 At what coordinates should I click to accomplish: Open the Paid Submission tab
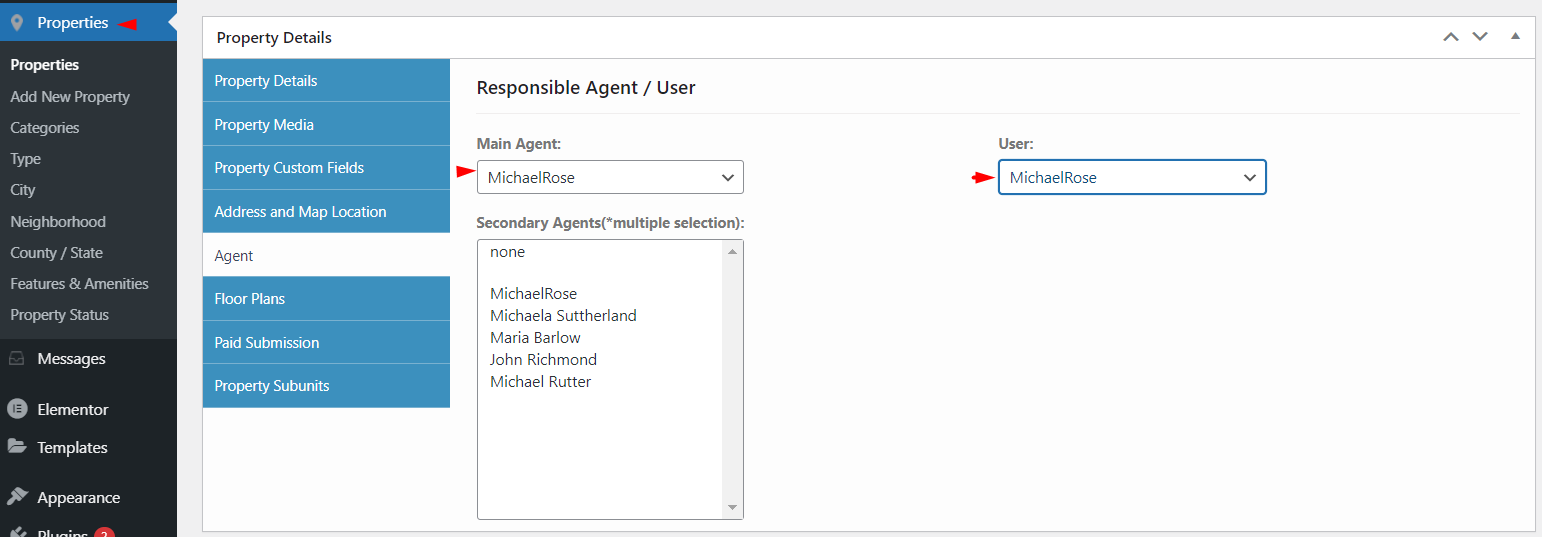[326, 342]
